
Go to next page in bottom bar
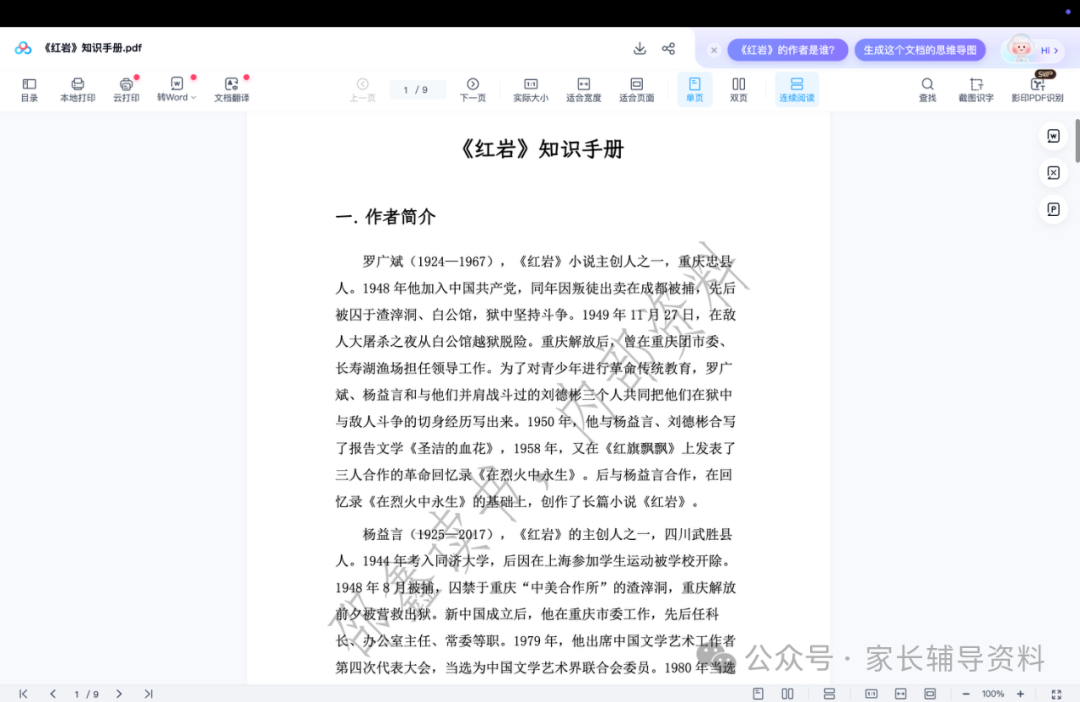click(119, 694)
